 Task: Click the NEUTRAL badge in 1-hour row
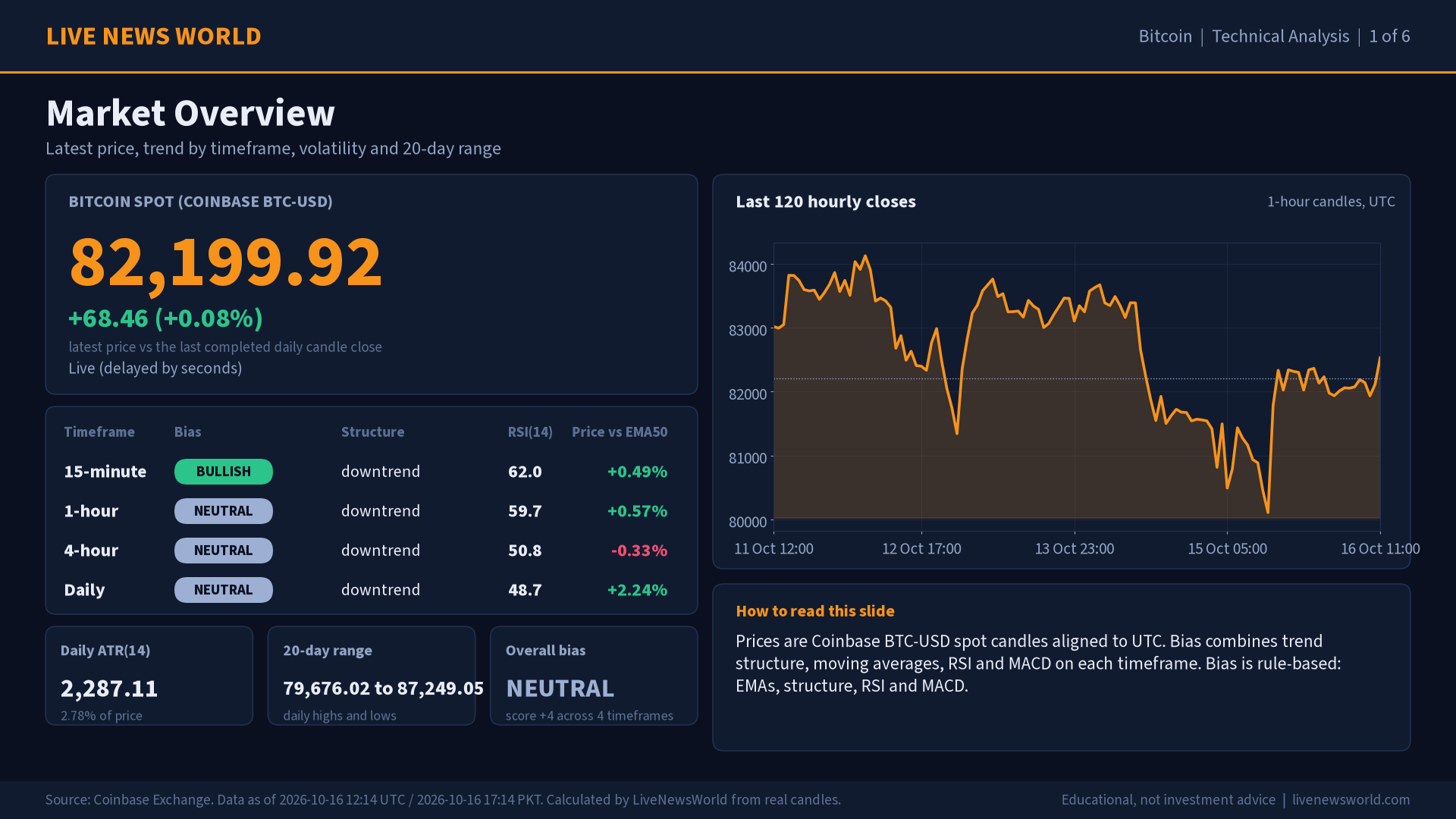(224, 511)
